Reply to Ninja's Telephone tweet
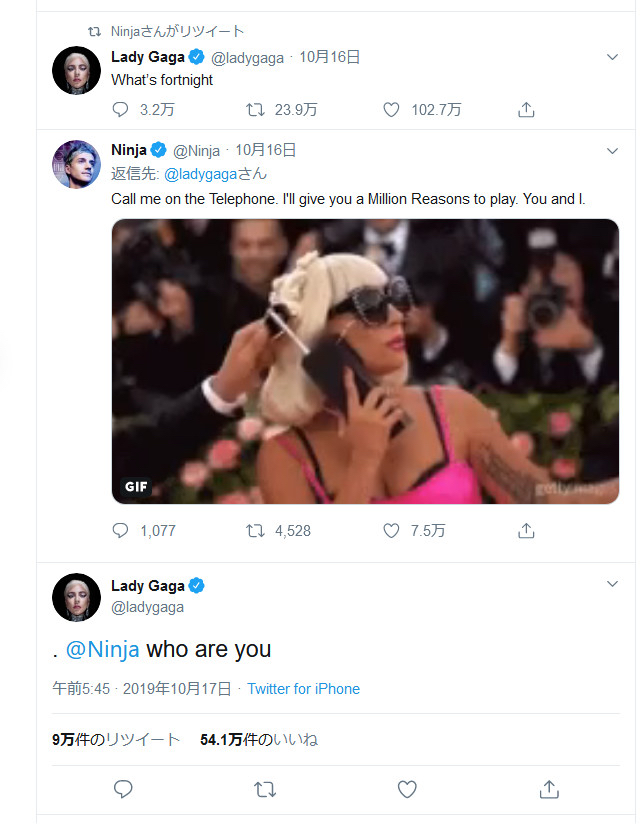 click(121, 530)
